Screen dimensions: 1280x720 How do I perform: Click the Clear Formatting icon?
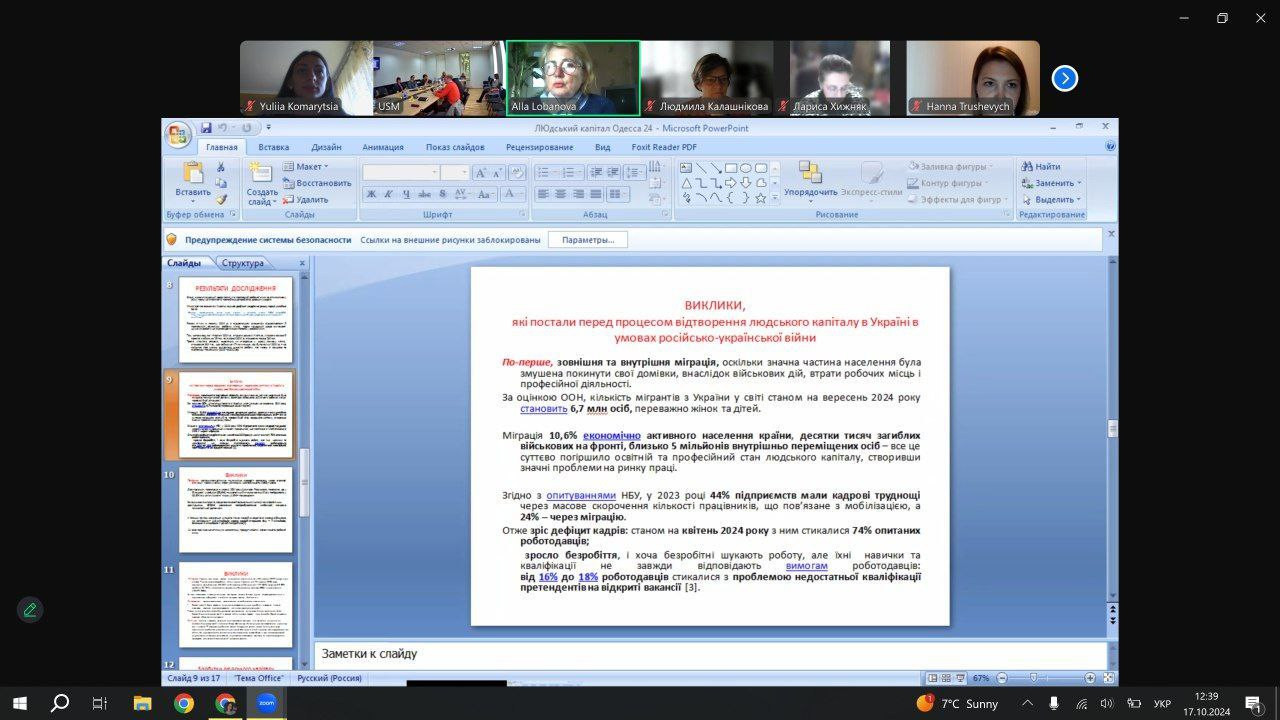click(516, 172)
